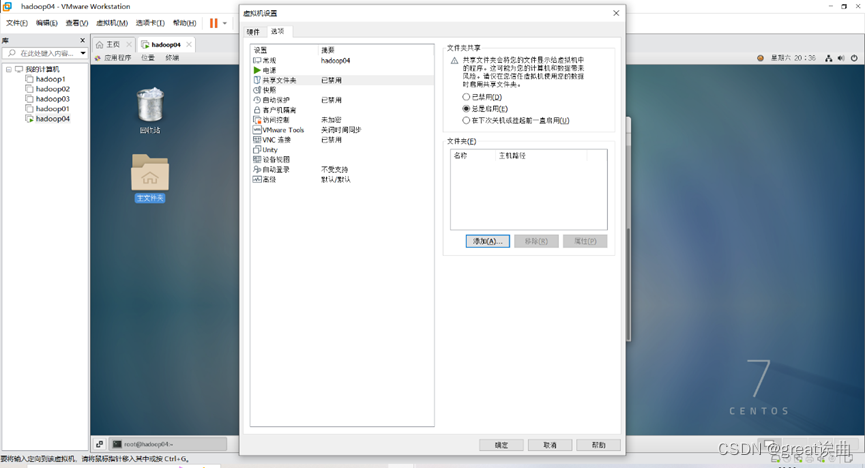Click the volume icon in CentOS top bar

click(x=841, y=58)
